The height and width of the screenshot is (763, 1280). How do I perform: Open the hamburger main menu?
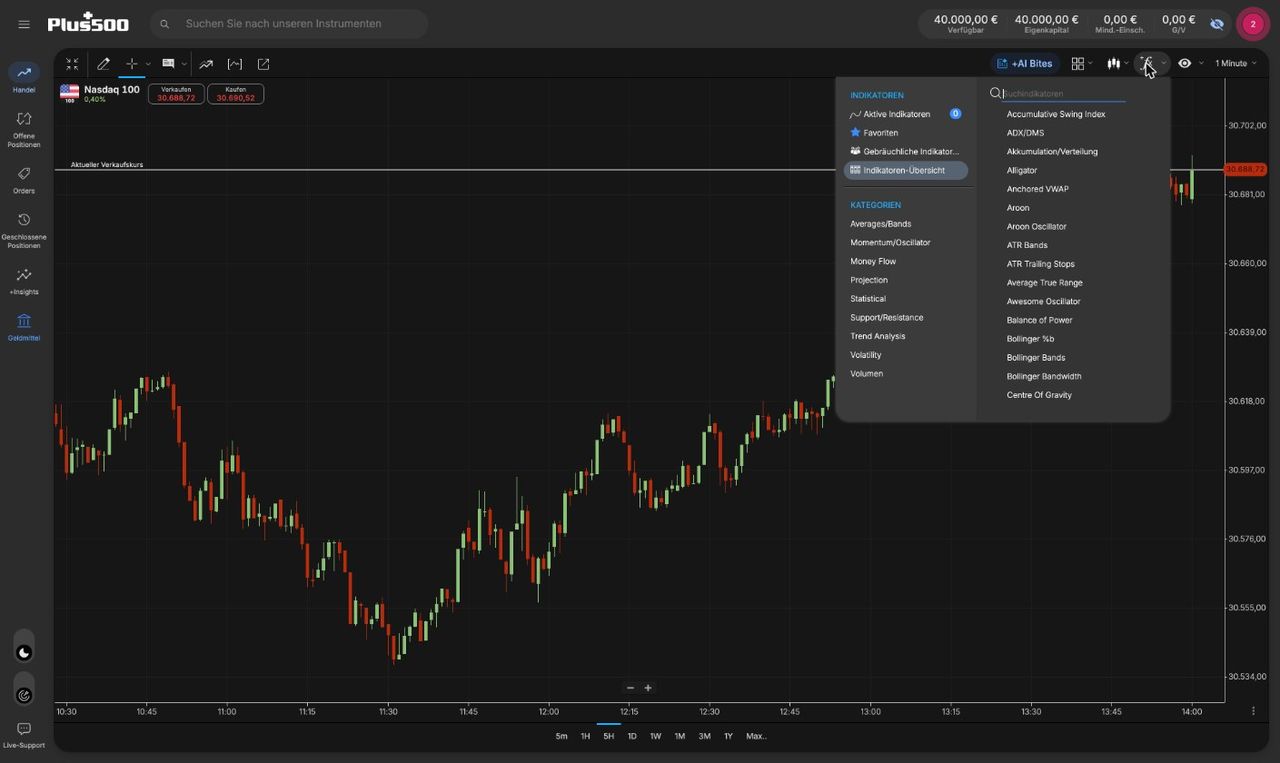click(24, 24)
